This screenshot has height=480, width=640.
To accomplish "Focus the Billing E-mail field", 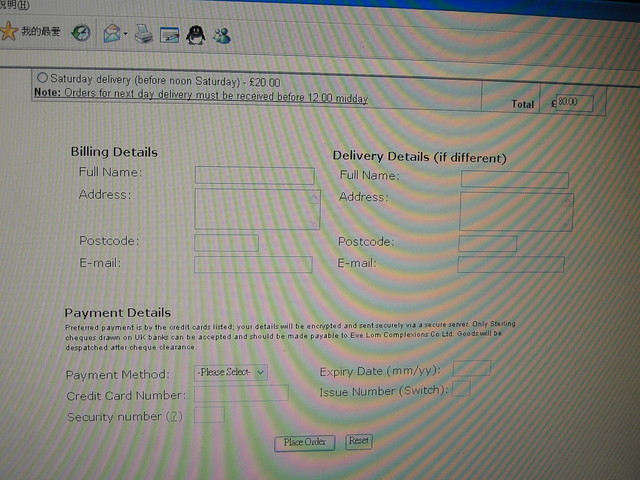I will point(253,264).
